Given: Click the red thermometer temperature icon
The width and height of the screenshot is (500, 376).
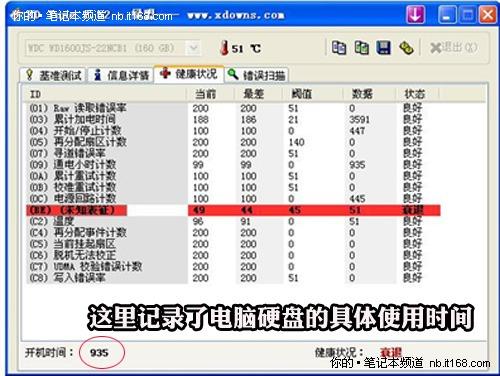Looking at the screenshot, I should [225, 48].
